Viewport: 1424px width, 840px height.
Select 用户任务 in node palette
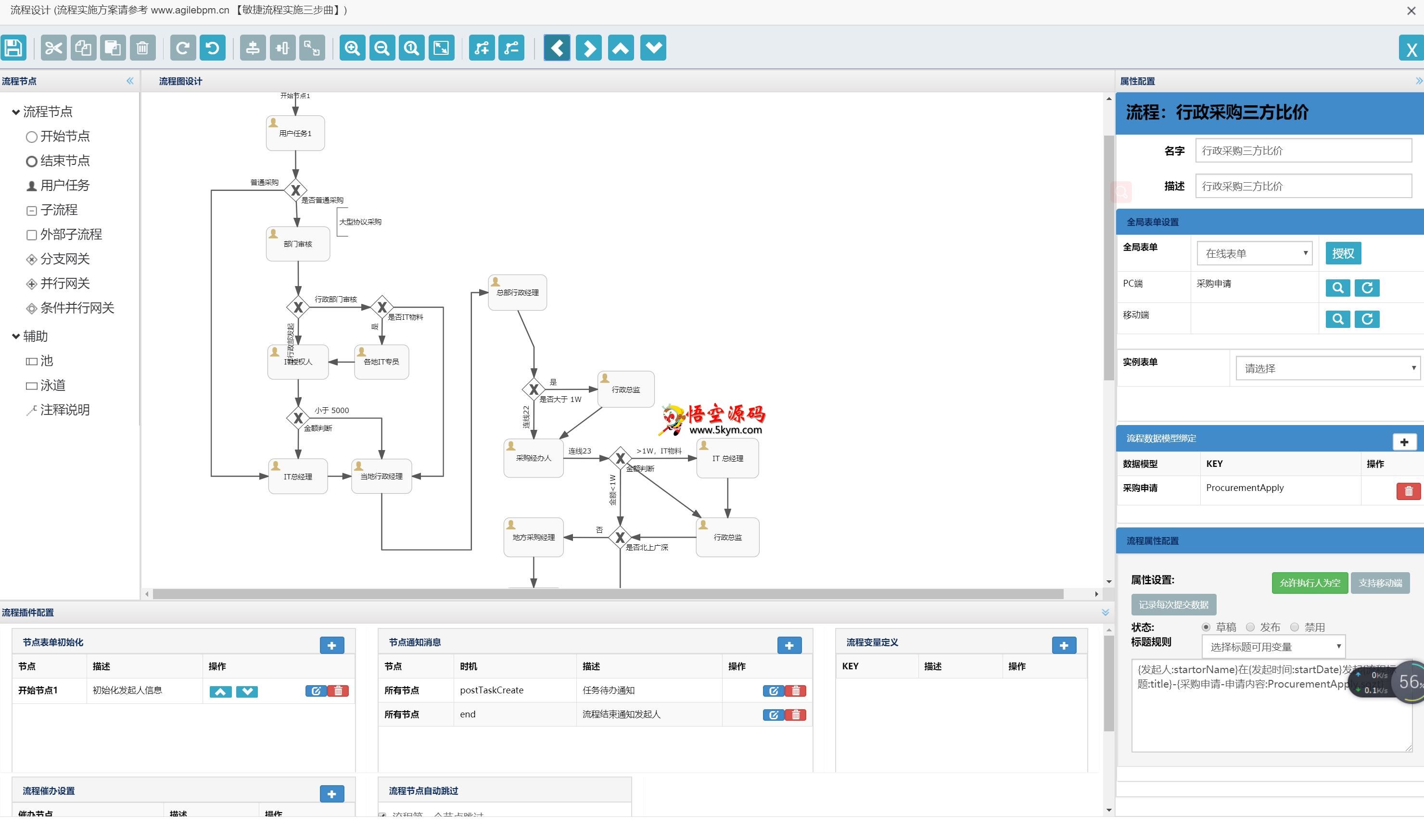click(58, 185)
